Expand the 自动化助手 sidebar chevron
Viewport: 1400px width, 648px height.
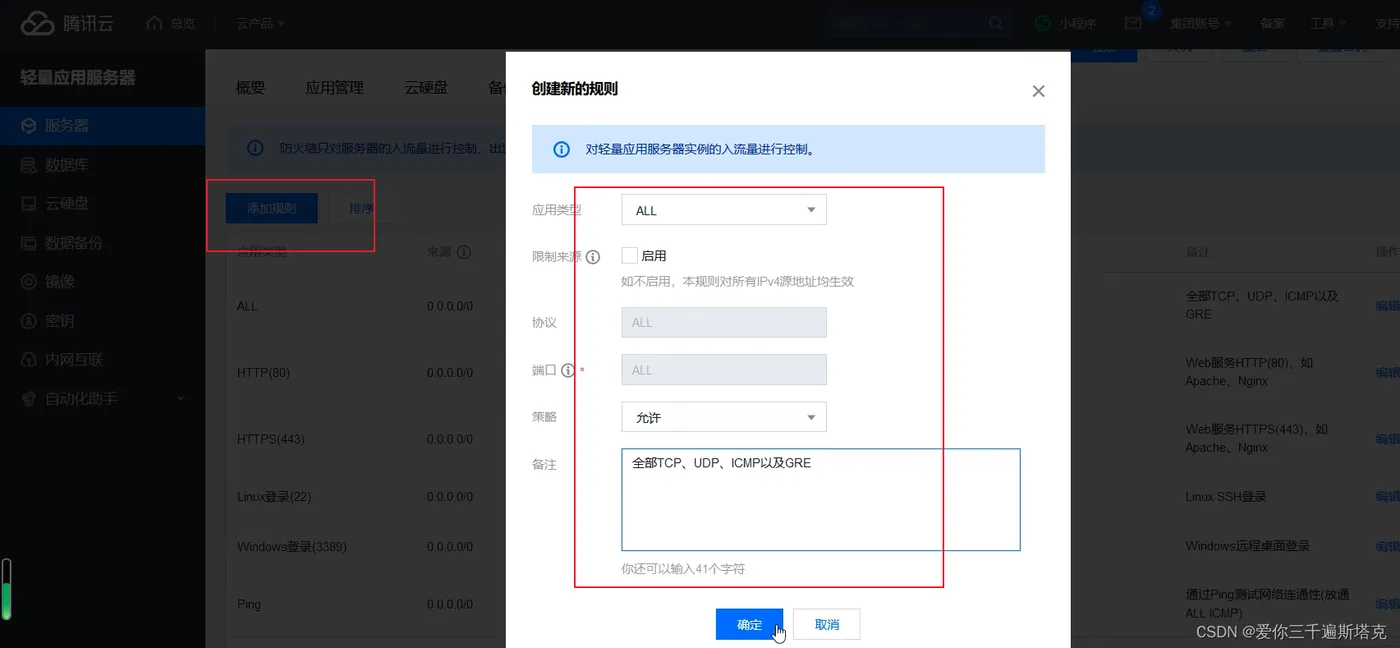[181, 399]
